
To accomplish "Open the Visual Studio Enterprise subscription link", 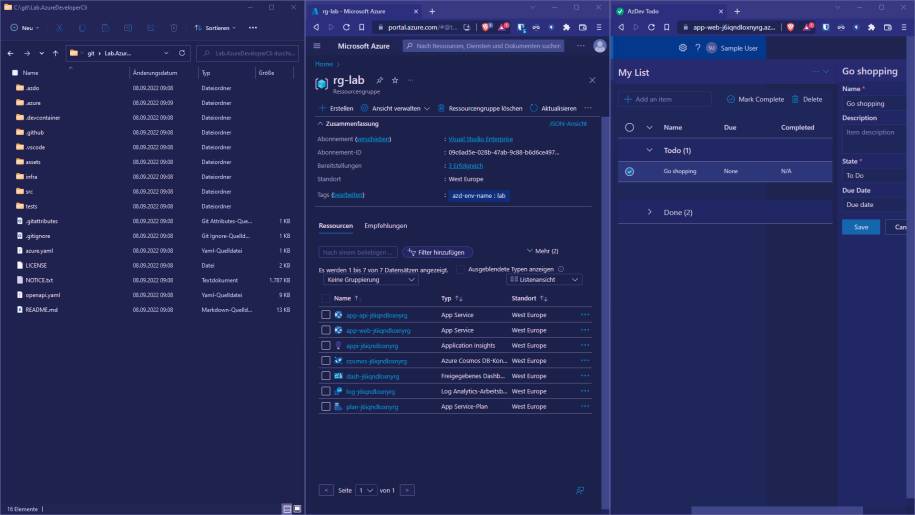I will coord(480,139).
